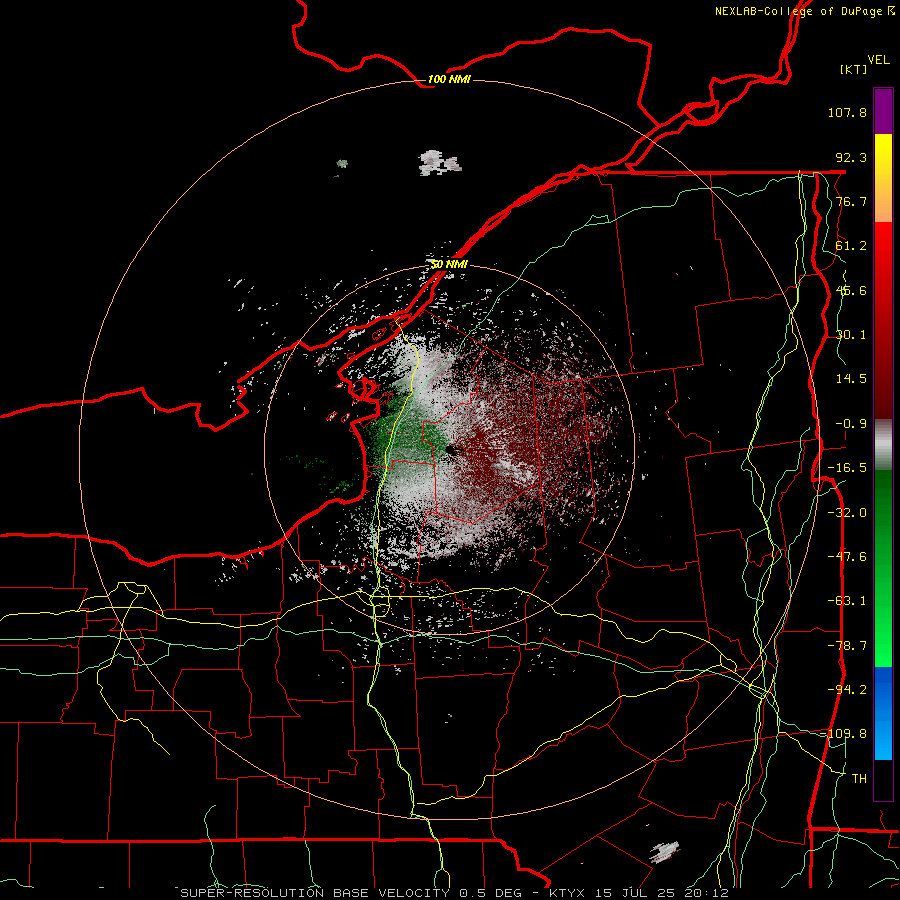Select the -47.6 velocity scale value
This screenshot has width=900, height=900.
(847, 557)
